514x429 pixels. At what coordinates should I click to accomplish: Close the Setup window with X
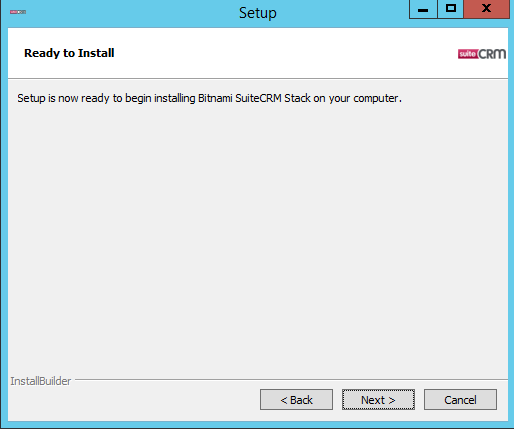point(486,9)
